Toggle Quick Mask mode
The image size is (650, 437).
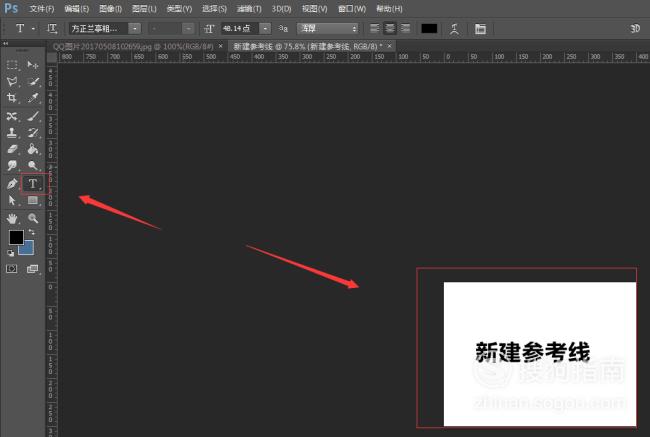pyautogui.click(x=12, y=269)
